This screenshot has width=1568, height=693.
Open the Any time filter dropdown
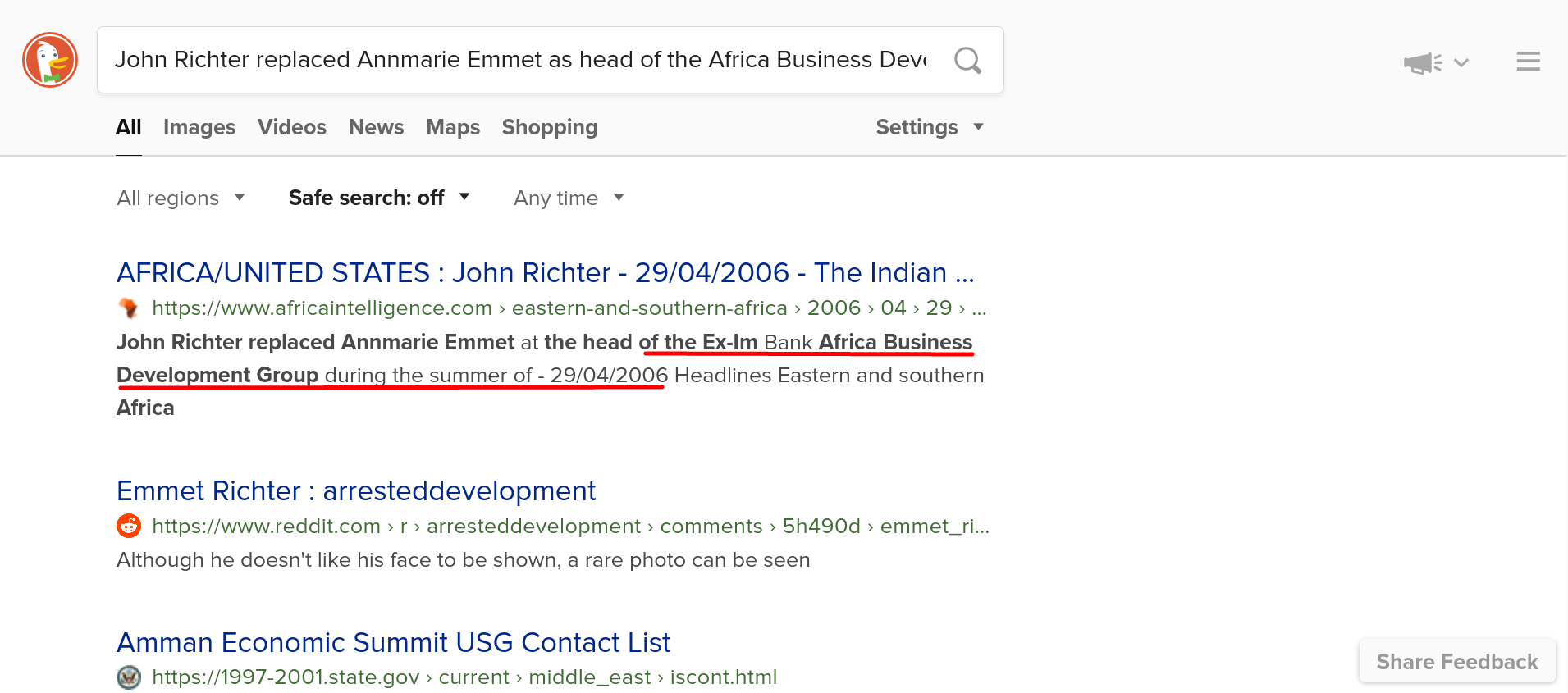(569, 198)
